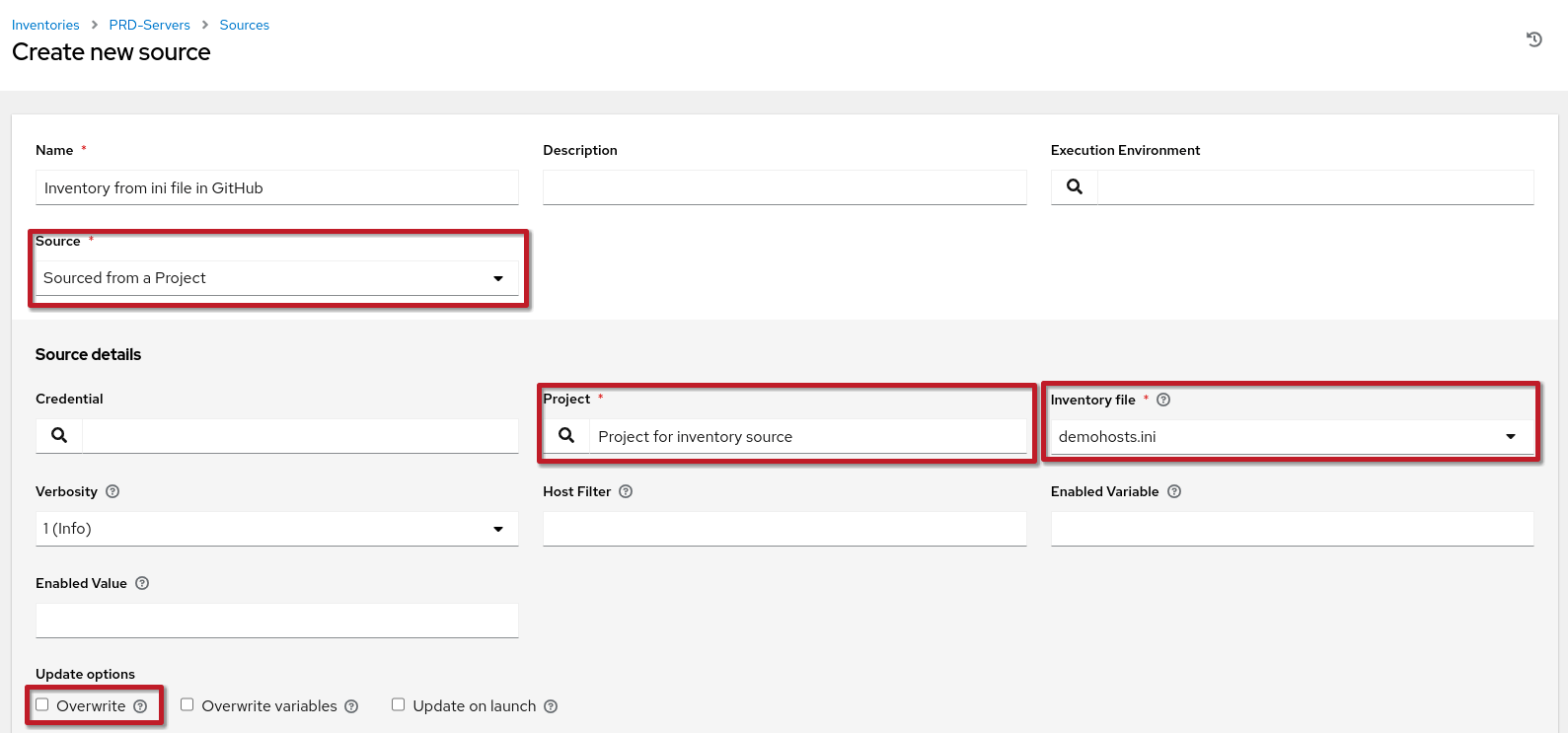Toggle the Update on launch checkbox
Screen dimensions: 1568x733
(x=399, y=704)
